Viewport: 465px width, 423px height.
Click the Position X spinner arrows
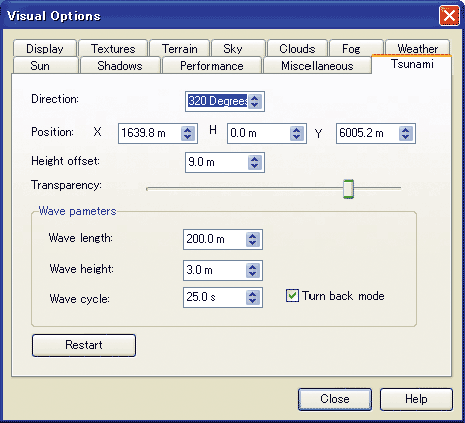[188, 133]
